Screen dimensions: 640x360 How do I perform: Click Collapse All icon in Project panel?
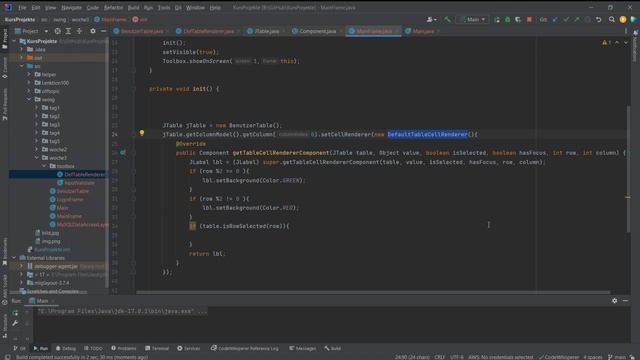pyautogui.click(x=79, y=31)
